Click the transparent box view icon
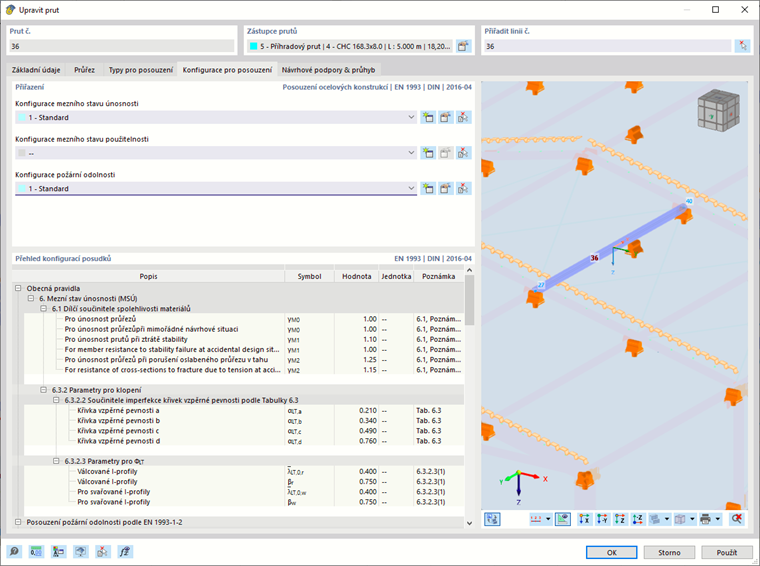 [x=681, y=519]
